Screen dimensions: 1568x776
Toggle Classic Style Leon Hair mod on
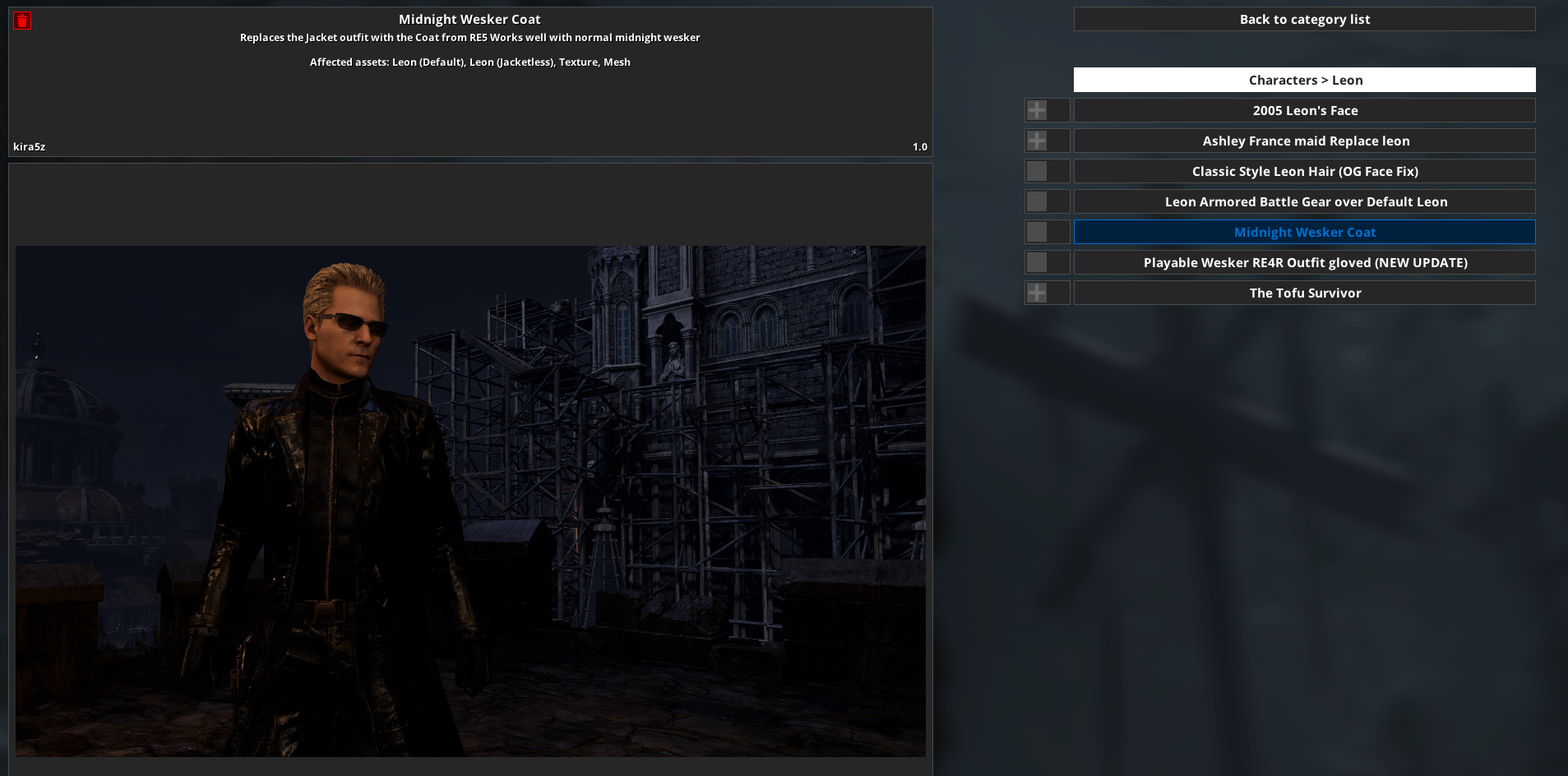(1047, 171)
